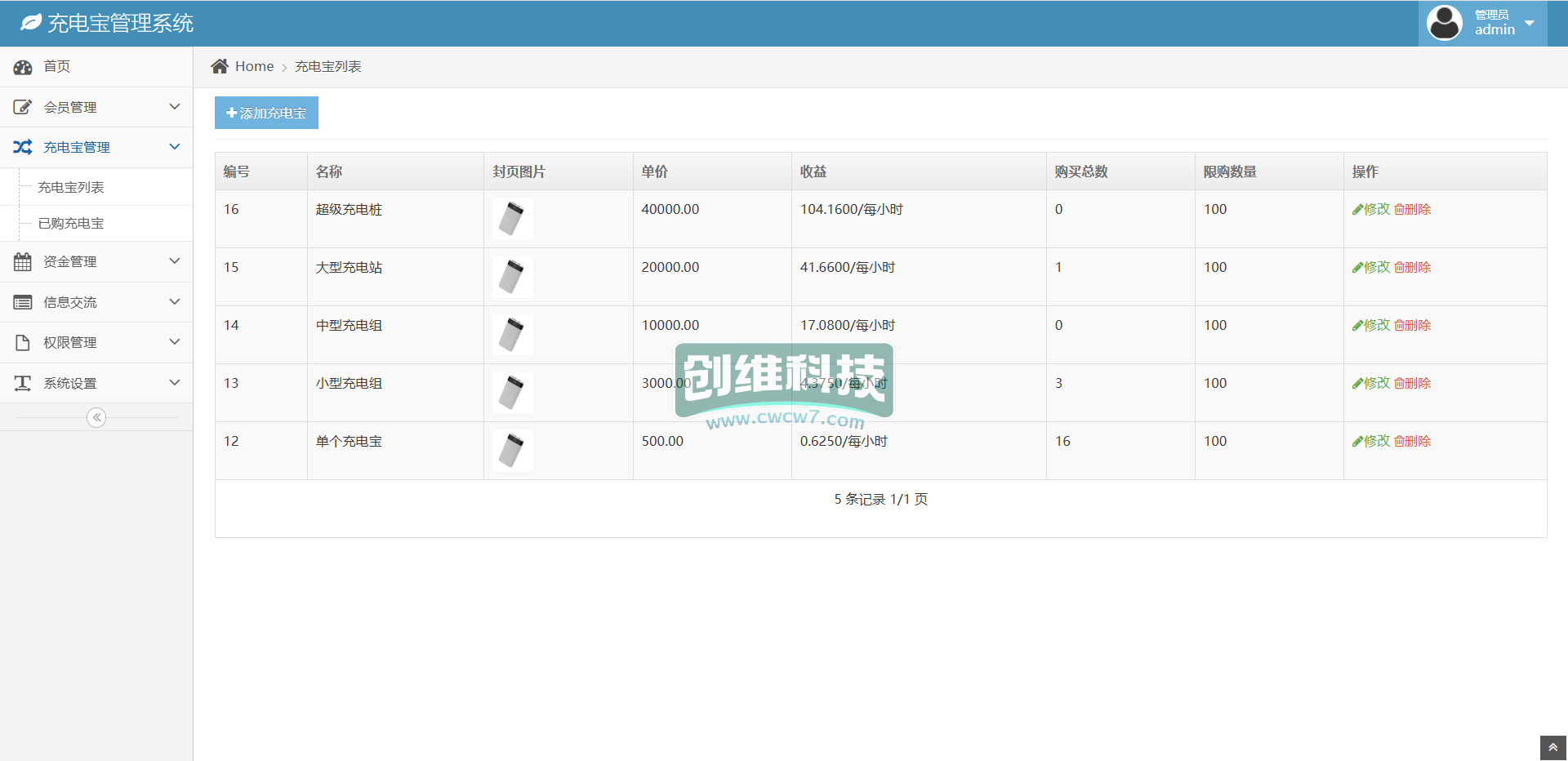
Task: Click the file icon for 权限管理
Action: coord(23,343)
